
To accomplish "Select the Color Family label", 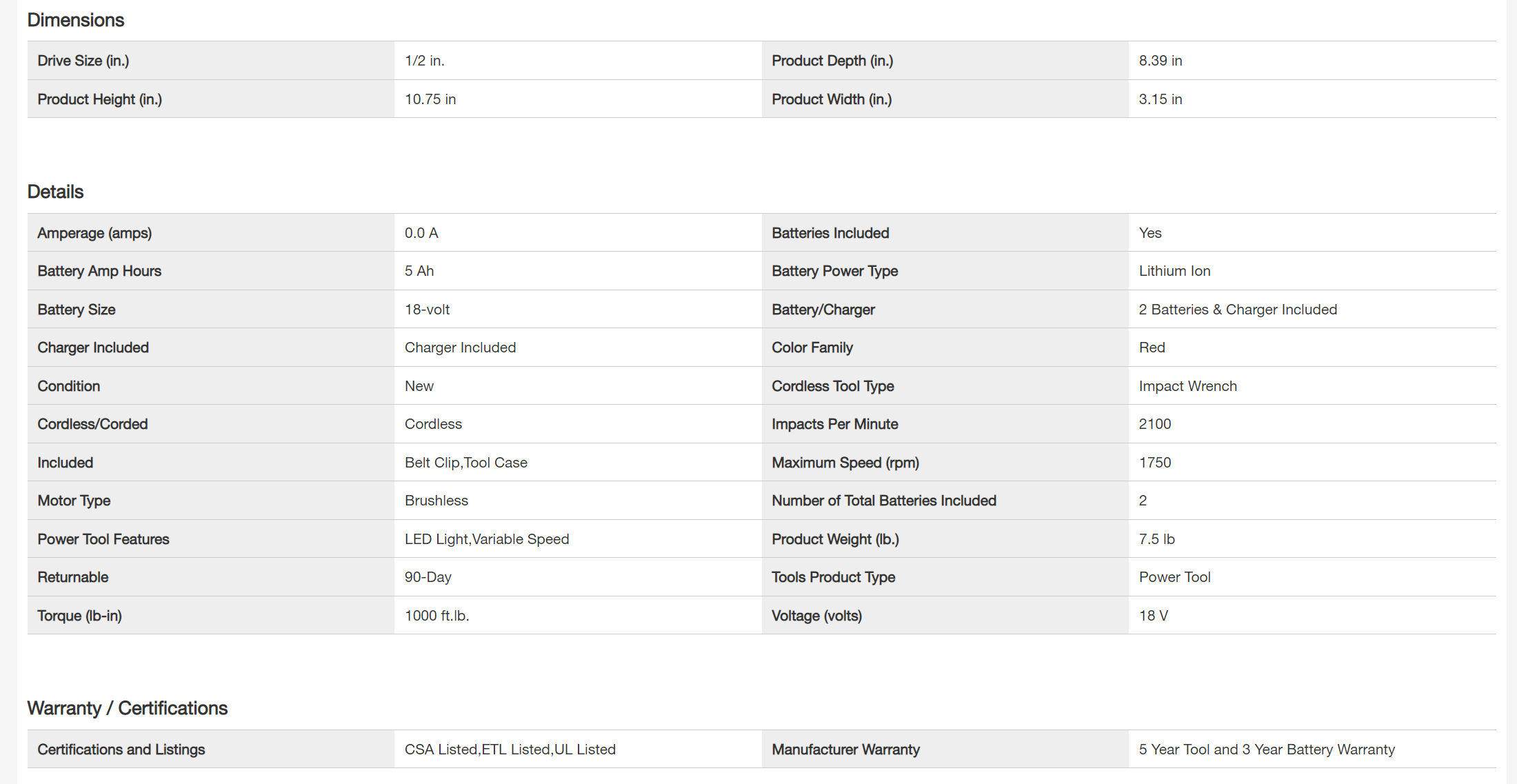I will 812,348.
